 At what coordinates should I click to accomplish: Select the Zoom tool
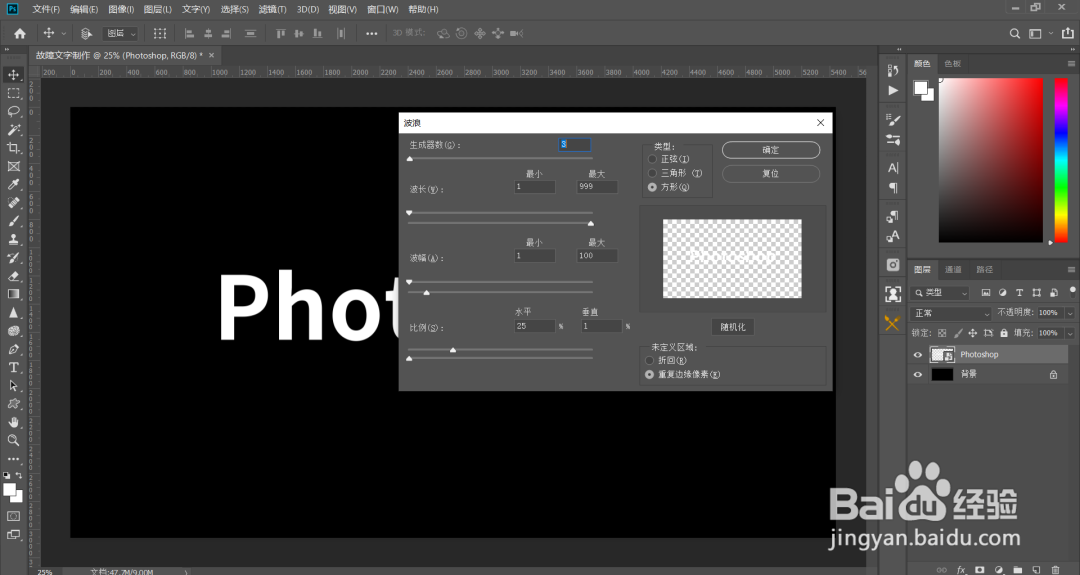[x=13, y=440]
